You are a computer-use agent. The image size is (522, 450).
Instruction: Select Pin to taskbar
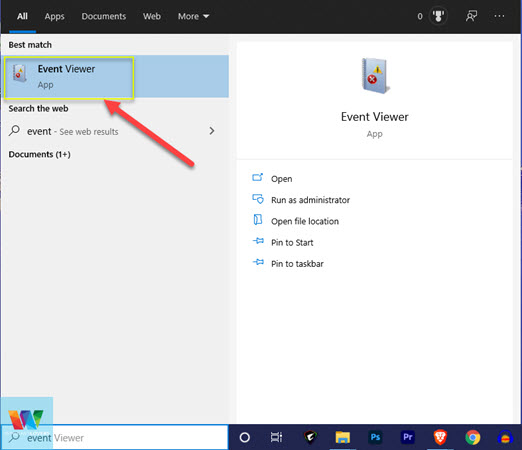(297, 264)
